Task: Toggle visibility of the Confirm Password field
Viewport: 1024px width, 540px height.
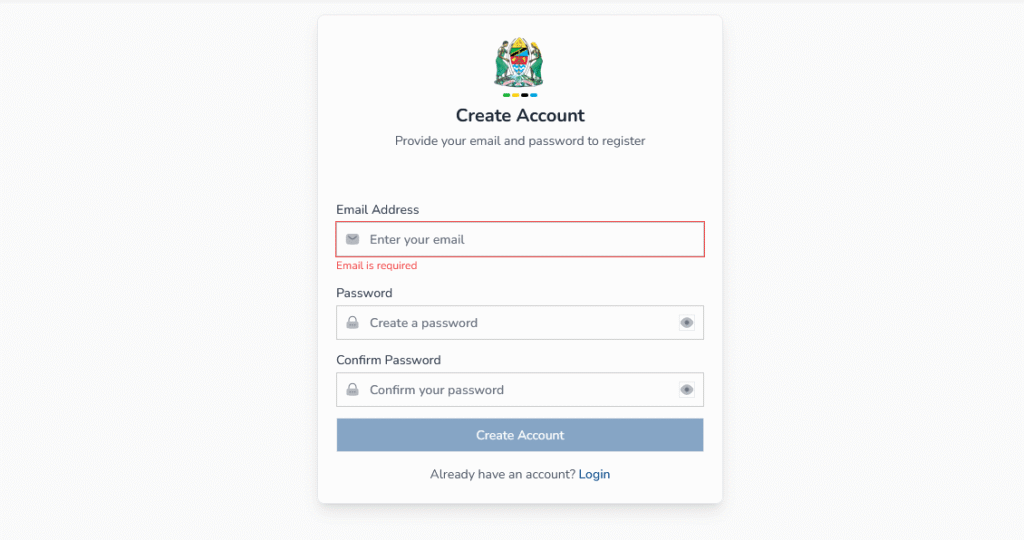Action: pyautogui.click(x=687, y=390)
